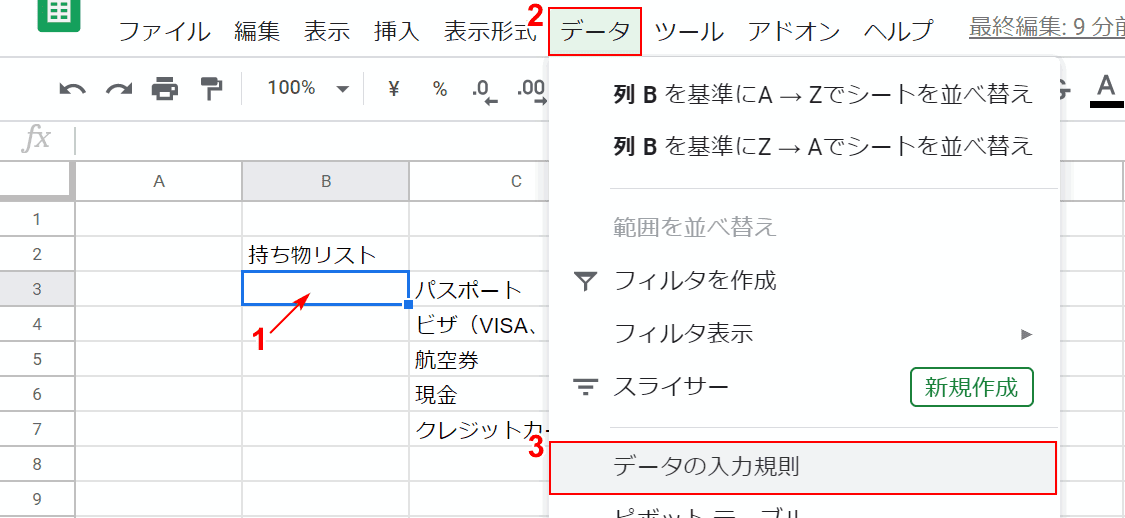1125x518 pixels.
Task: Select cell with 持ち物リスト
Action: 326,254
